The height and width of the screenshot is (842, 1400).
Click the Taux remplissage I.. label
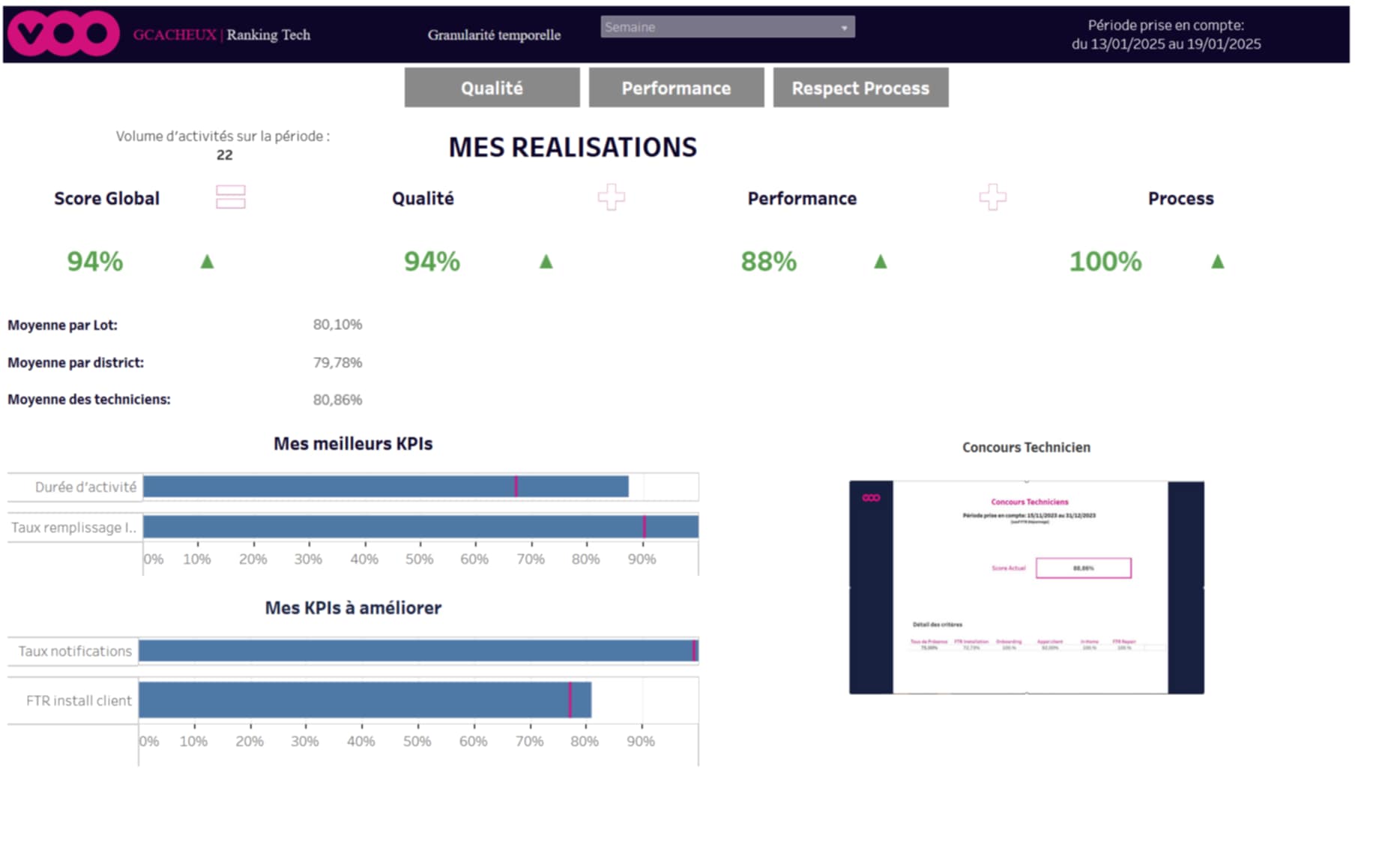coord(73,528)
